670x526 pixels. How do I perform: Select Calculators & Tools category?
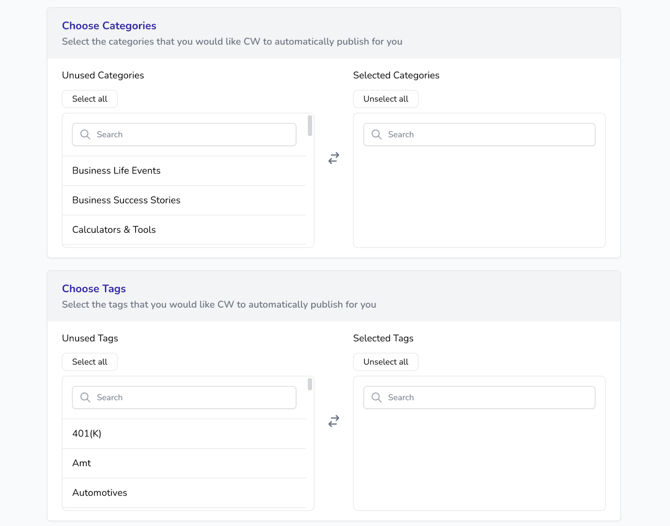tap(114, 230)
